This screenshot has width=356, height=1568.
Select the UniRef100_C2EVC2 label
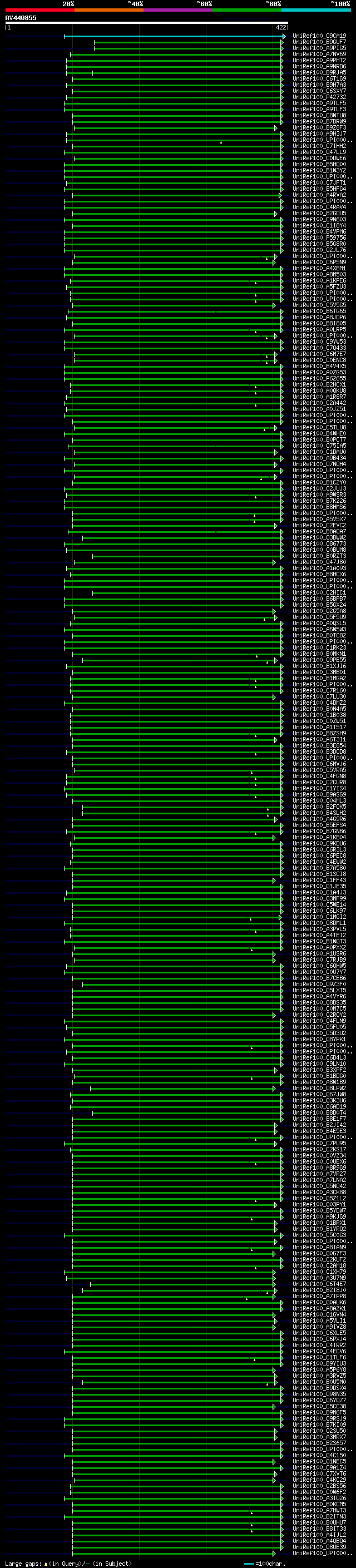(319, 525)
